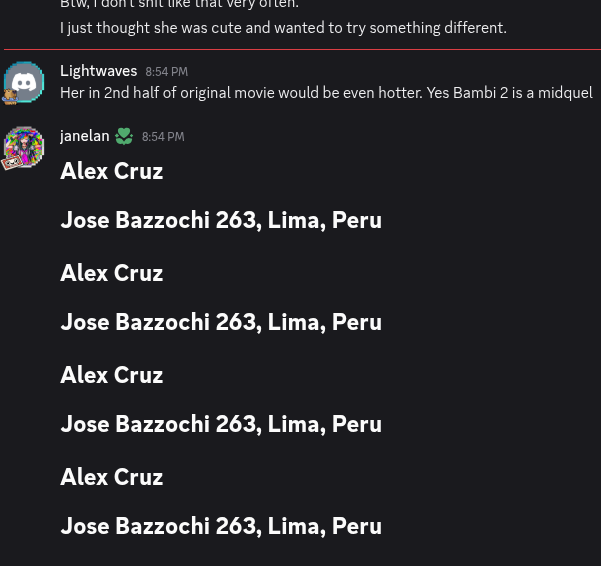Select the fourth "Alex Cruz" heading
This screenshot has width=601, height=566.
(x=111, y=477)
